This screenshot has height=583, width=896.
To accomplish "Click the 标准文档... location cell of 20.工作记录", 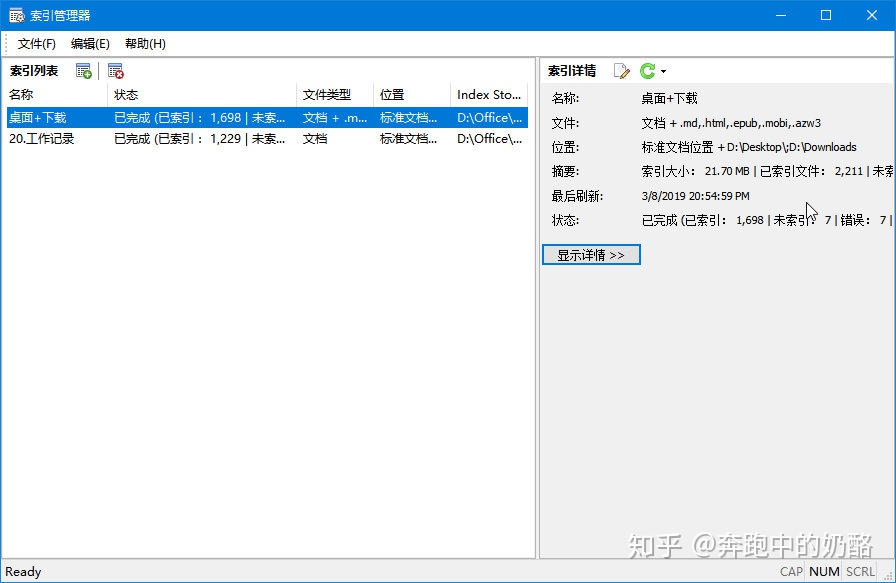I will (409, 139).
